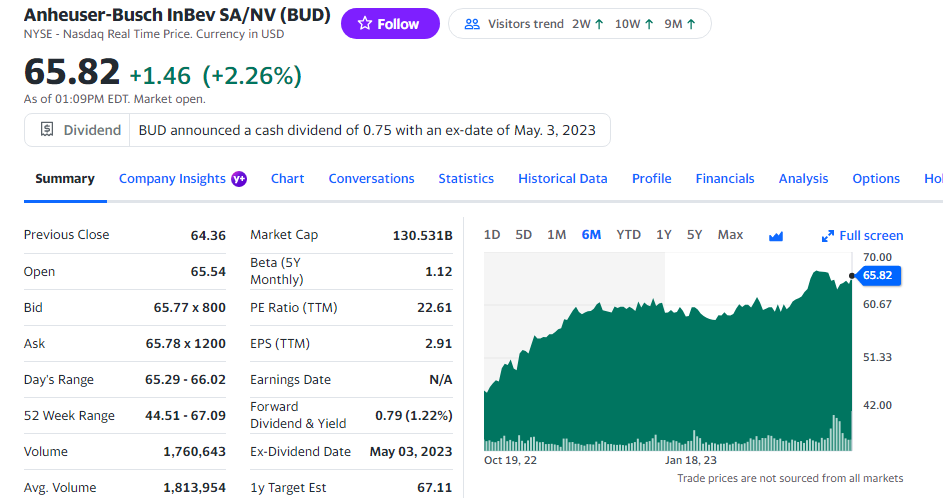Go to the Financials tab
This screenshot has height=498, width=943.
725,179
